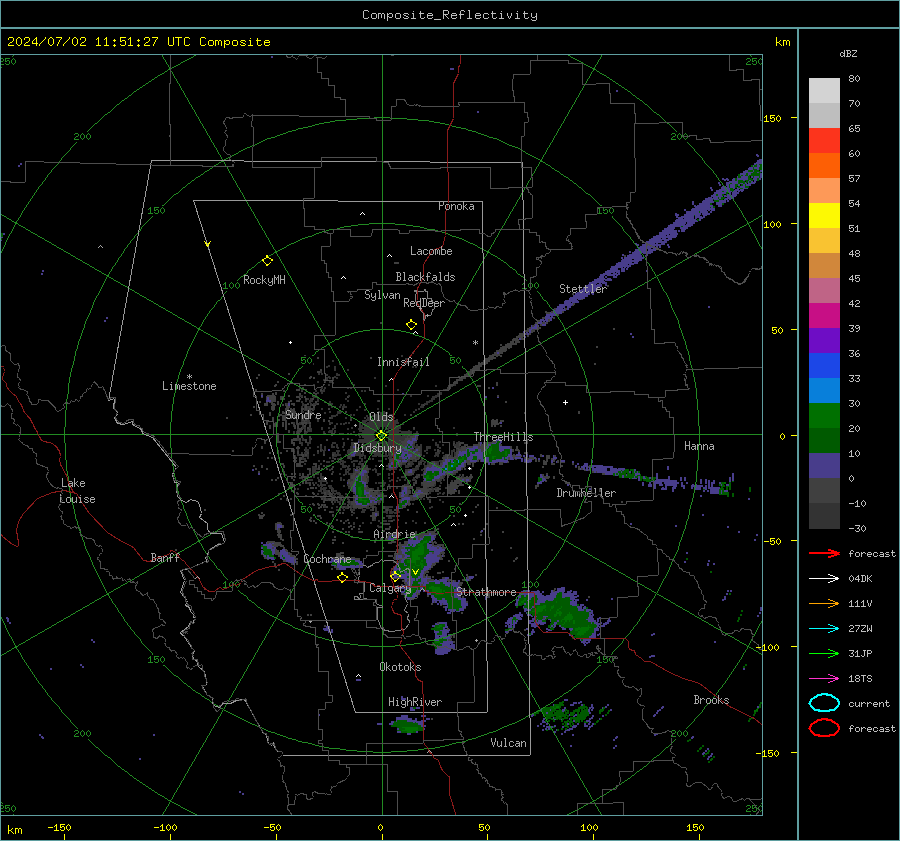The image size is (900, 841).
Task: Click the cyan current ellipse icon
Action: pyautogui.click(x=824, y=703)
